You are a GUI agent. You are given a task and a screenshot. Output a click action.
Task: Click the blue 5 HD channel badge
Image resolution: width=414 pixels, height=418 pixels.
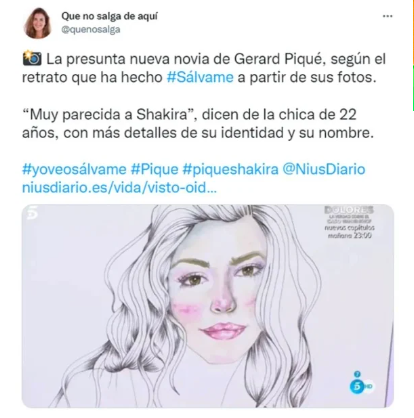361,384
